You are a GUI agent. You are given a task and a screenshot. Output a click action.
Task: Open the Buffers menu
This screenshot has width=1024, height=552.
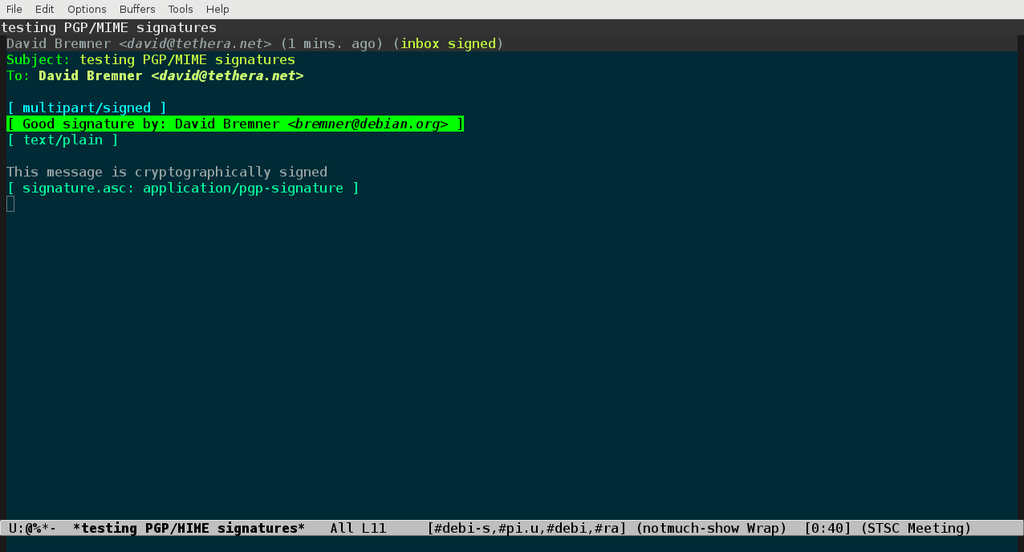(x=137, y=9)
